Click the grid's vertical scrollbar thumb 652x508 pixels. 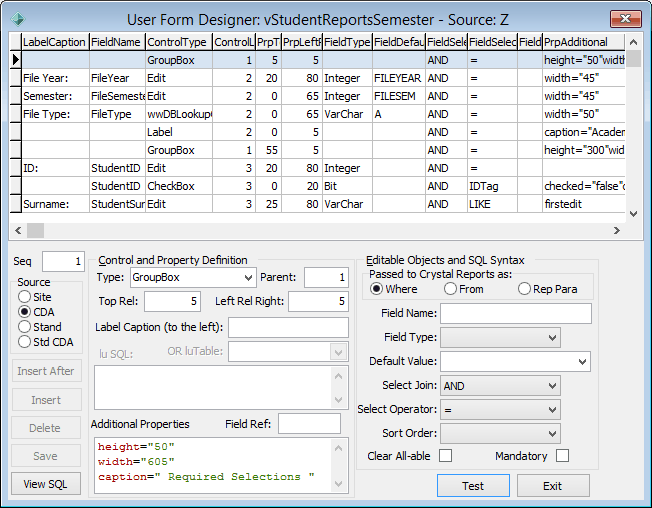pyautogui.click(x=633, y=58)
